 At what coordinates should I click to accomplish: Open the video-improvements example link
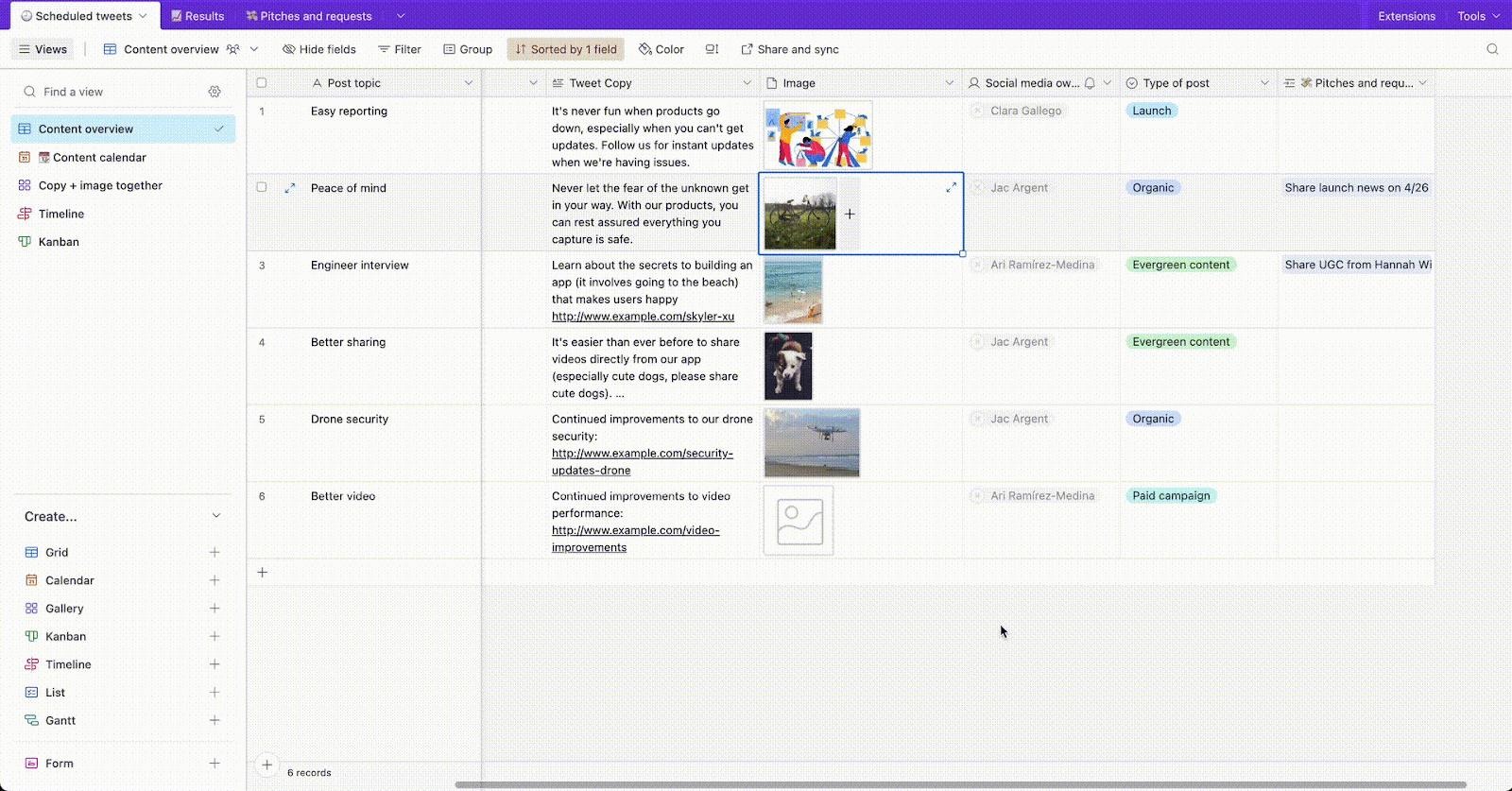coord(636,539)
